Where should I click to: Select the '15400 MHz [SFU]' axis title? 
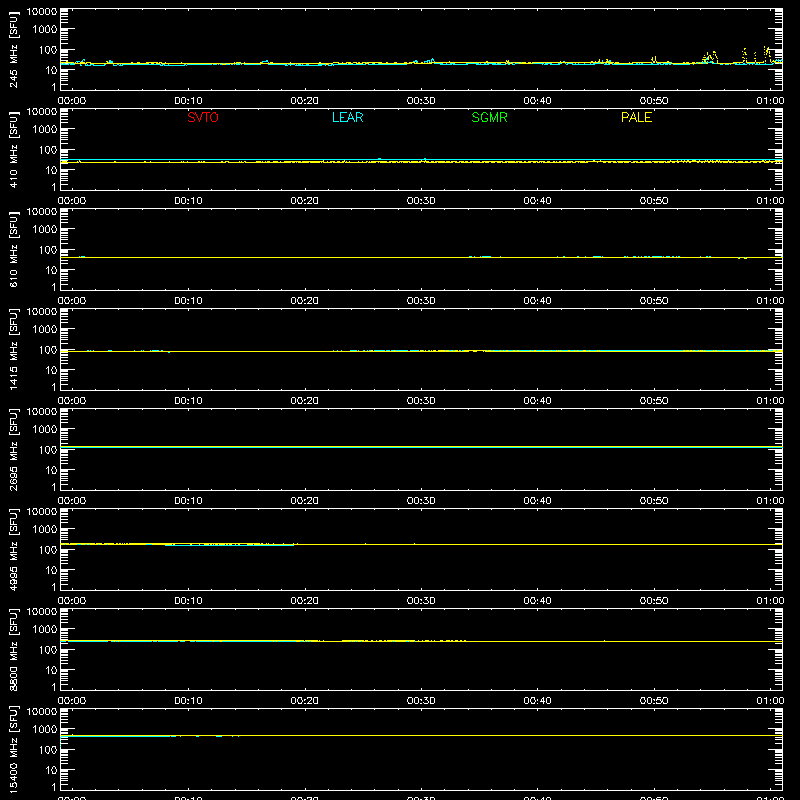[x=14, y=749]
